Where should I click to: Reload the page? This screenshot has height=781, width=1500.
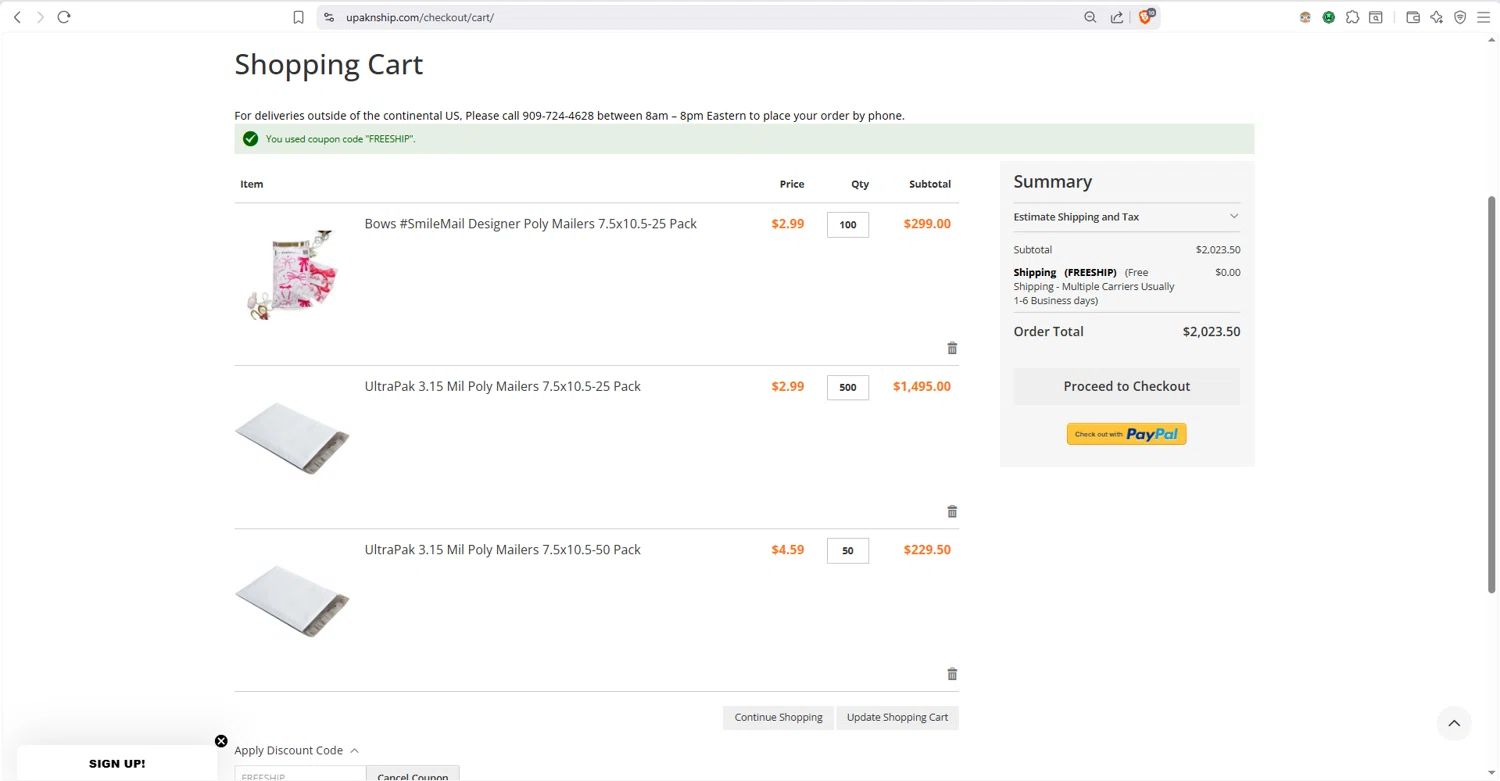(64, 17)
